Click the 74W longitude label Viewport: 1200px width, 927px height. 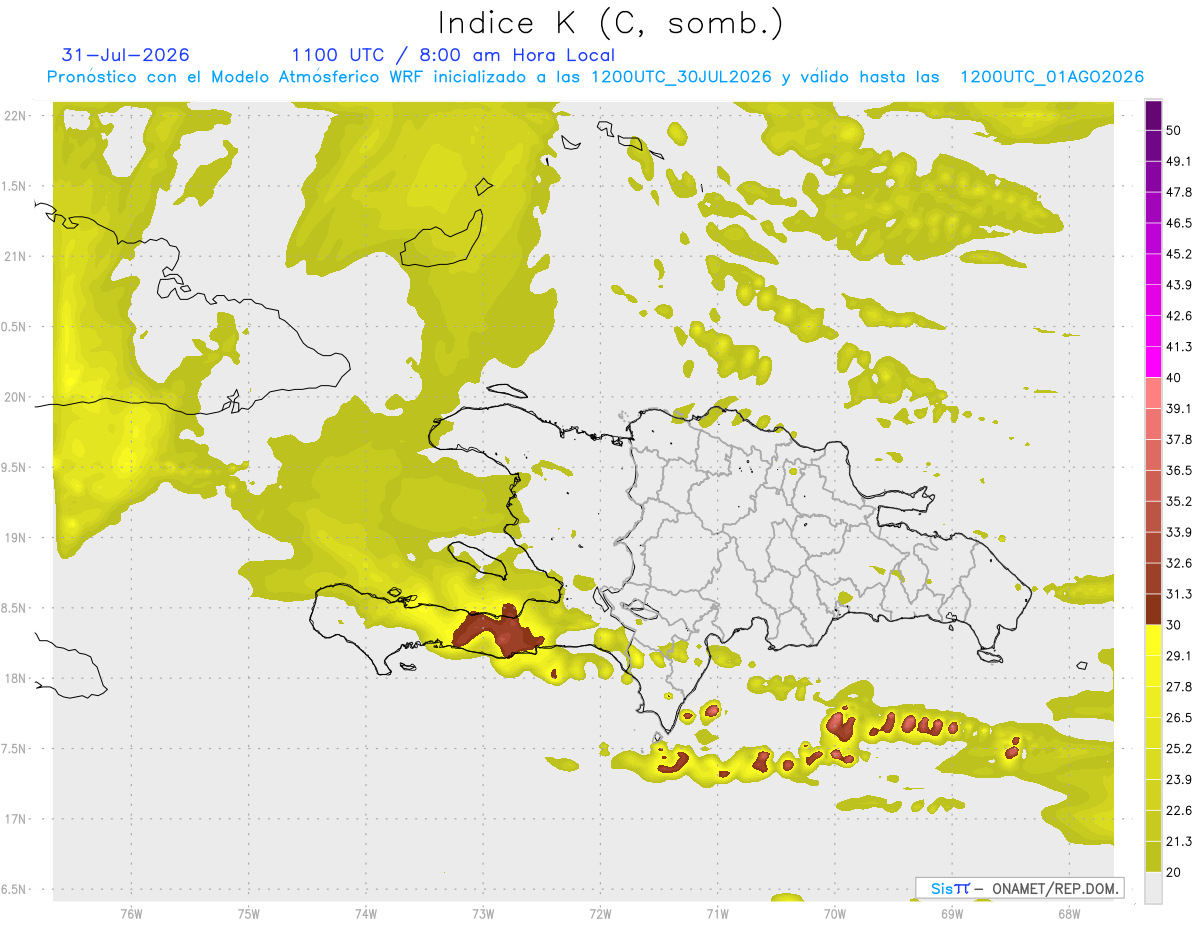point(366,914)
